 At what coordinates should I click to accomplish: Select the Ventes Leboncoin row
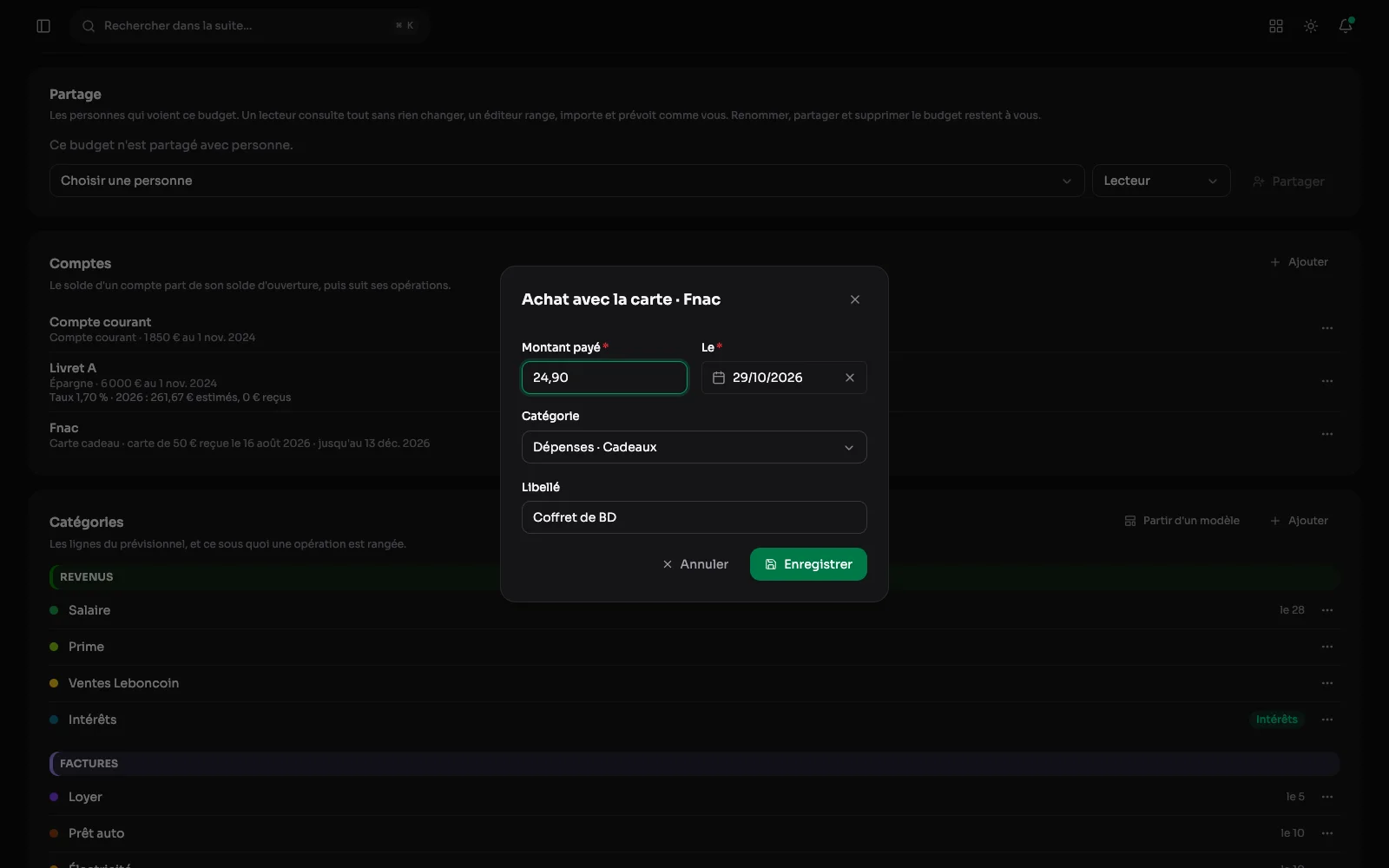tap(694, 683)
